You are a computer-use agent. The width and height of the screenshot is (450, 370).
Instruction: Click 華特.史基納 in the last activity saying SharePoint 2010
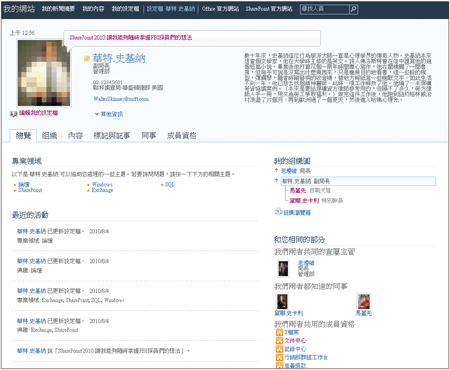tap(31, 351)
